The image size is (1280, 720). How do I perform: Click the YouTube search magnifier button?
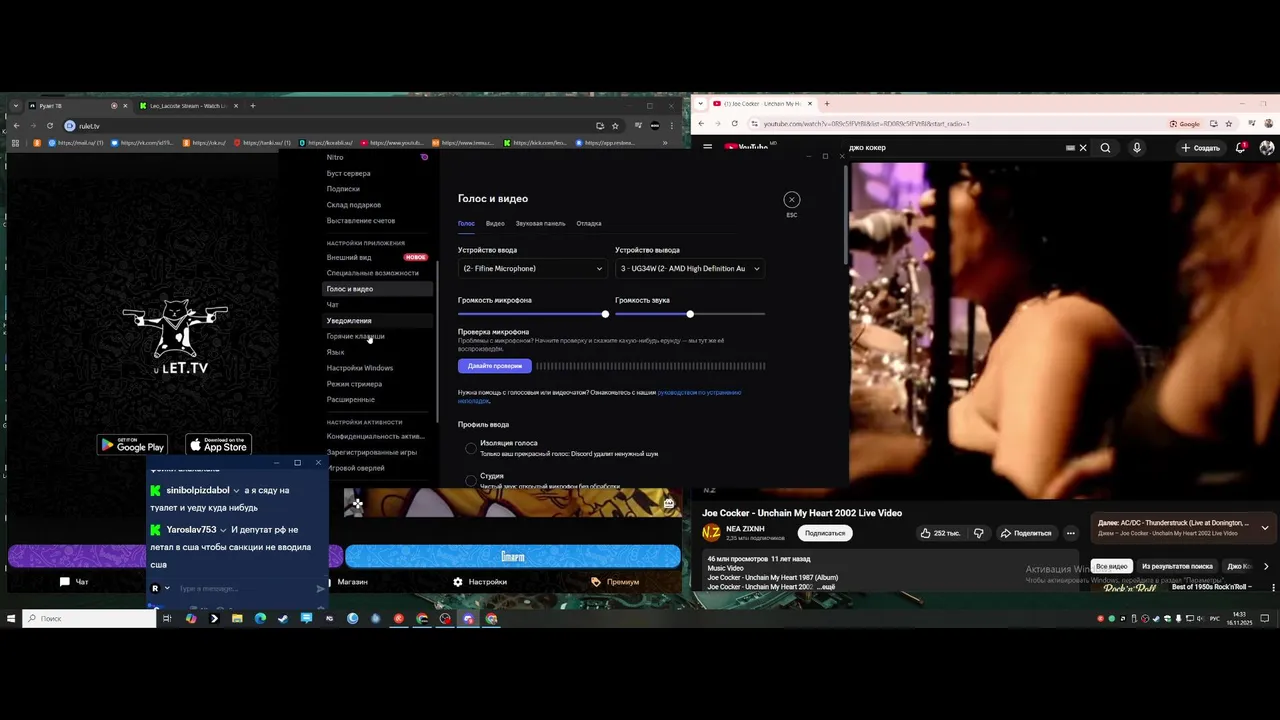[1105, 148]
